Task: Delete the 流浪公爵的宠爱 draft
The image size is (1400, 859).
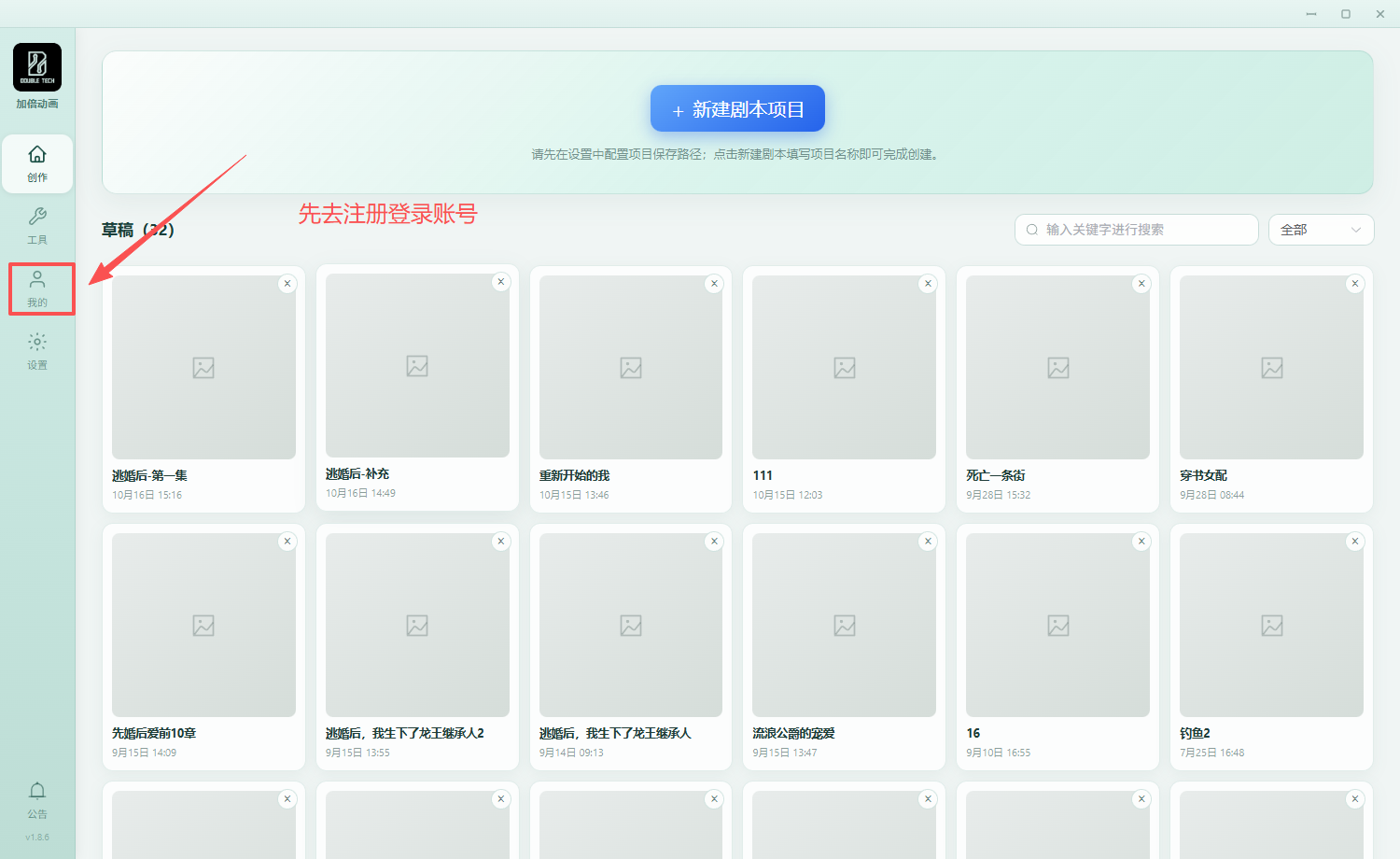Action: 928,542
